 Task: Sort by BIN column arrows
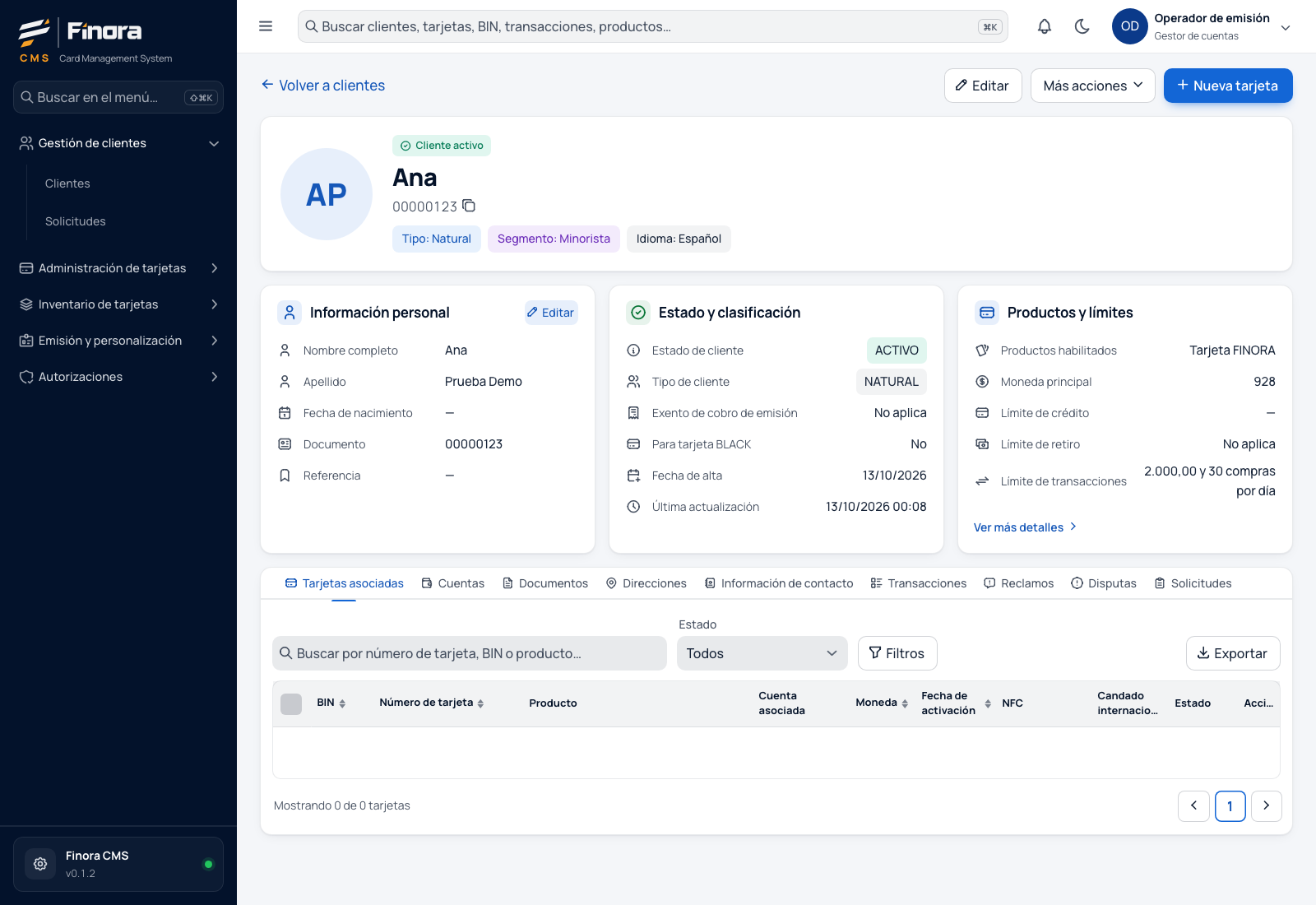(342, 703)
